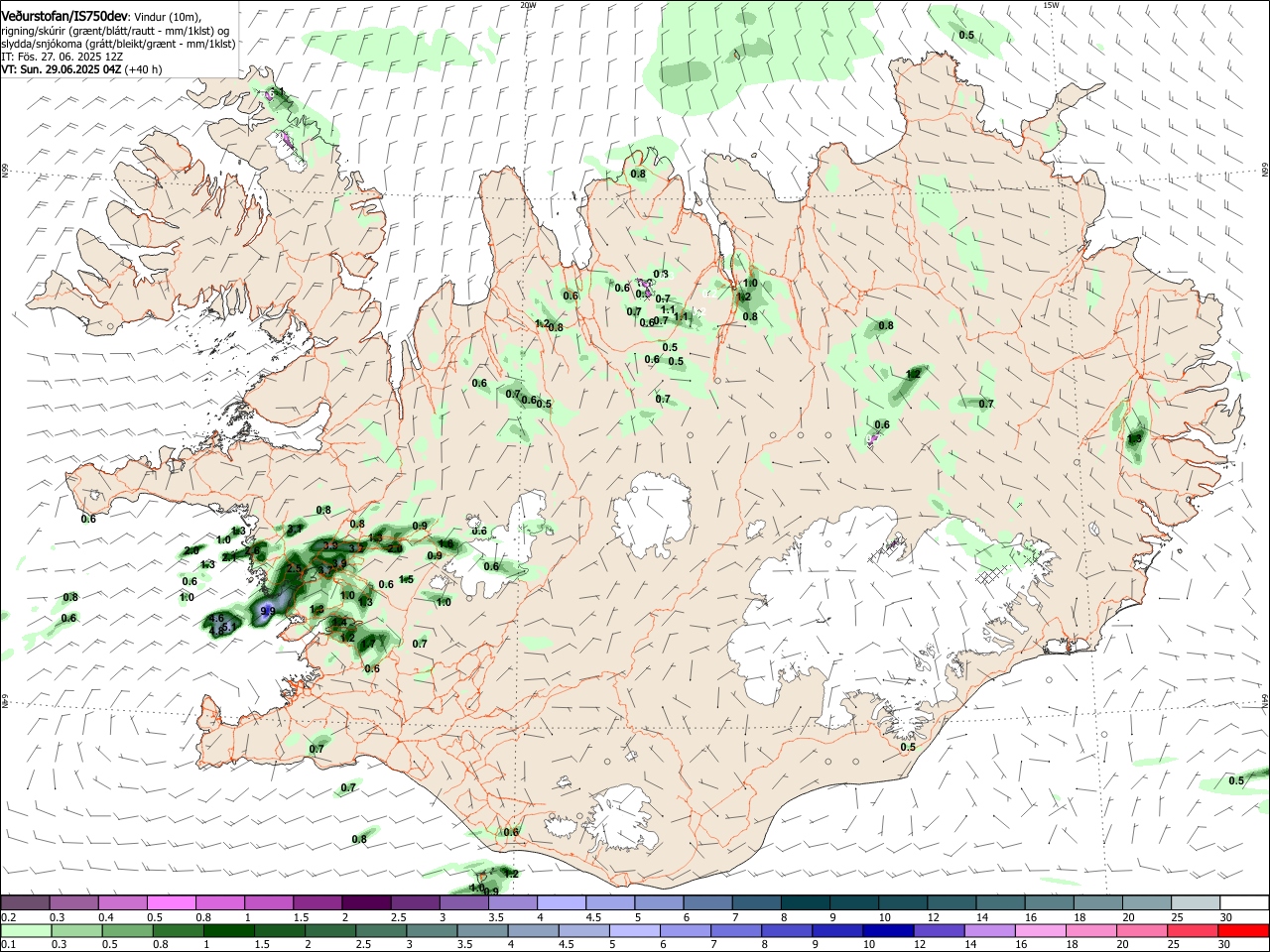Click the '0.2' label in the snow legend

(x=9, y=917)
